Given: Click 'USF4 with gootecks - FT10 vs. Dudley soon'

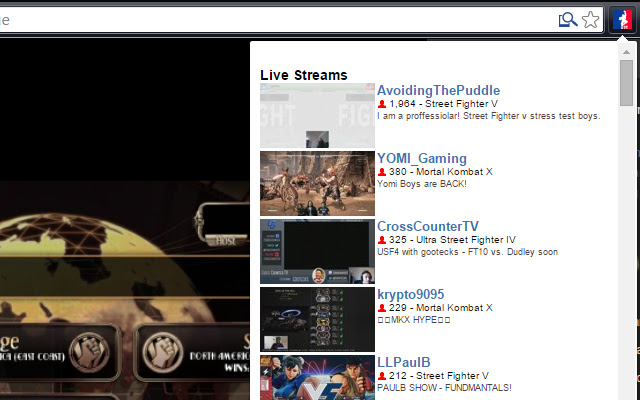Looking at the screenshot, I should (467, 252).
